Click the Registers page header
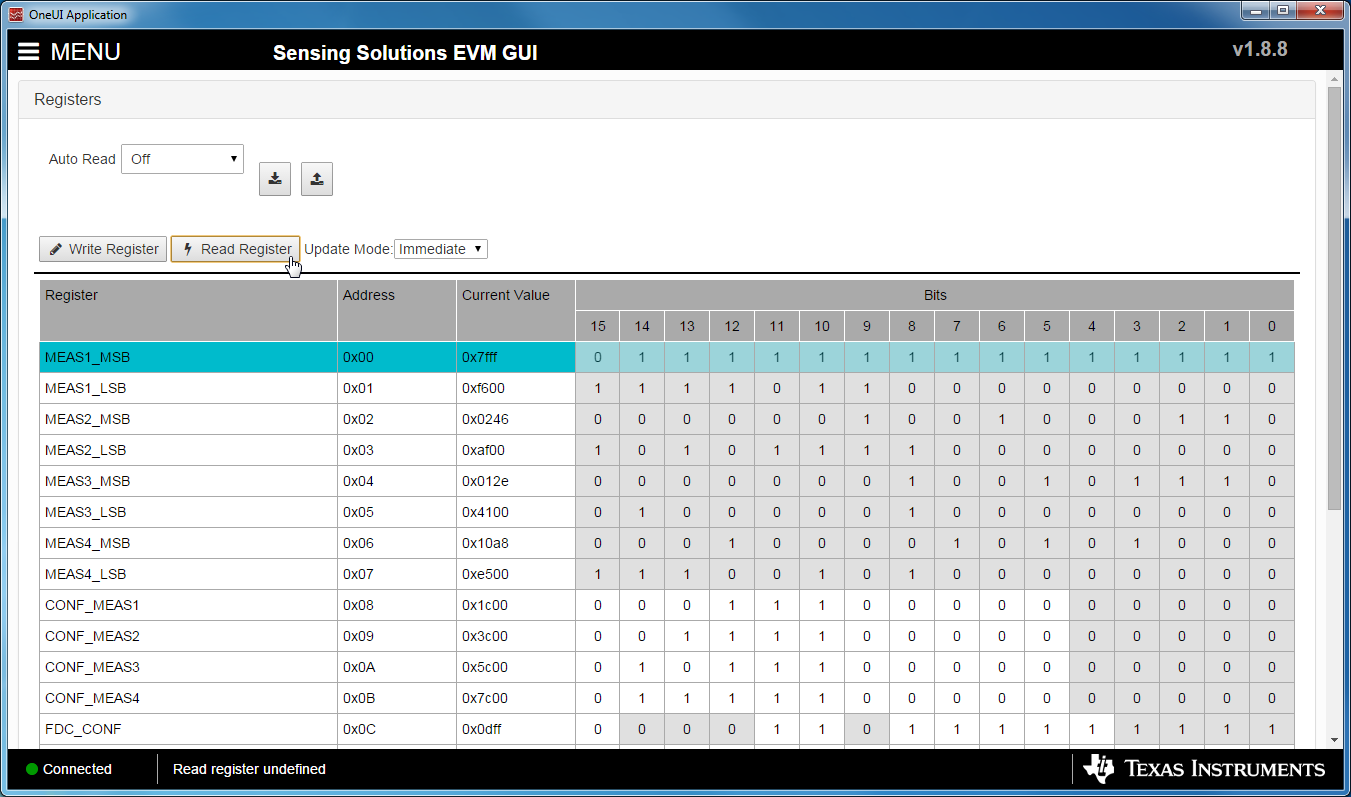Image resolution: width=1351 pixels, height=797 pixels. click(67, 99)
